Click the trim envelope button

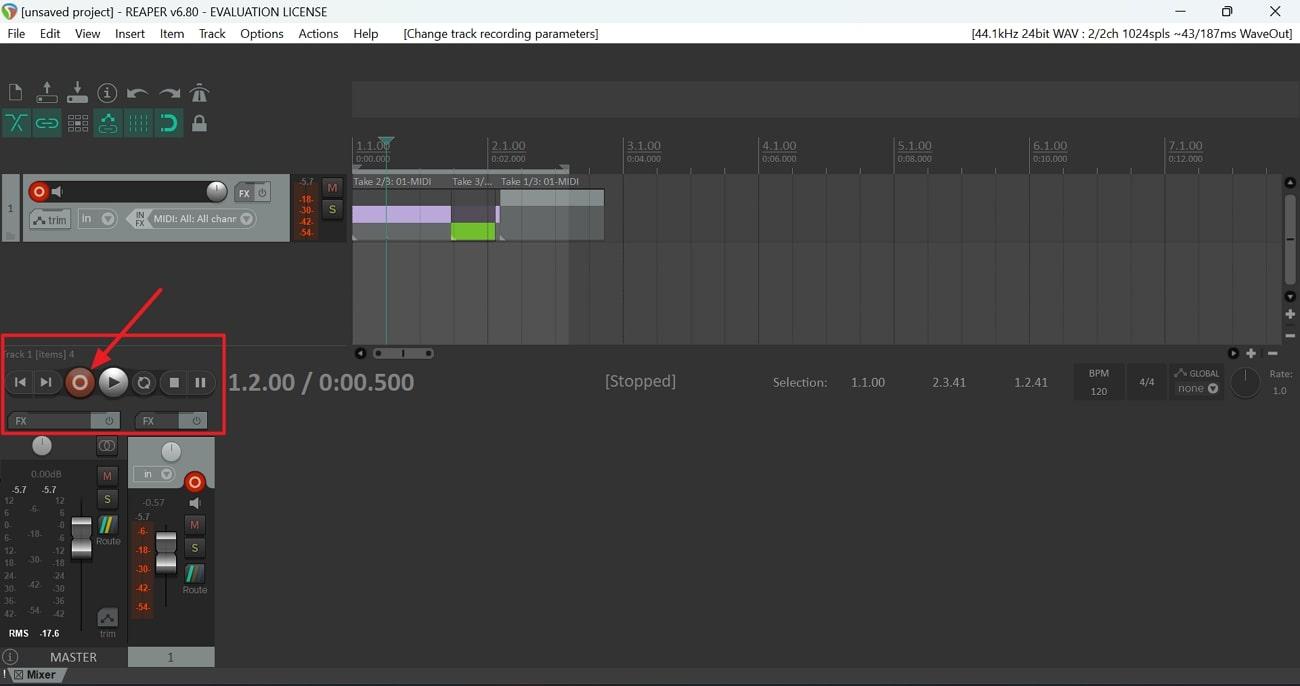tap(50, 219)
